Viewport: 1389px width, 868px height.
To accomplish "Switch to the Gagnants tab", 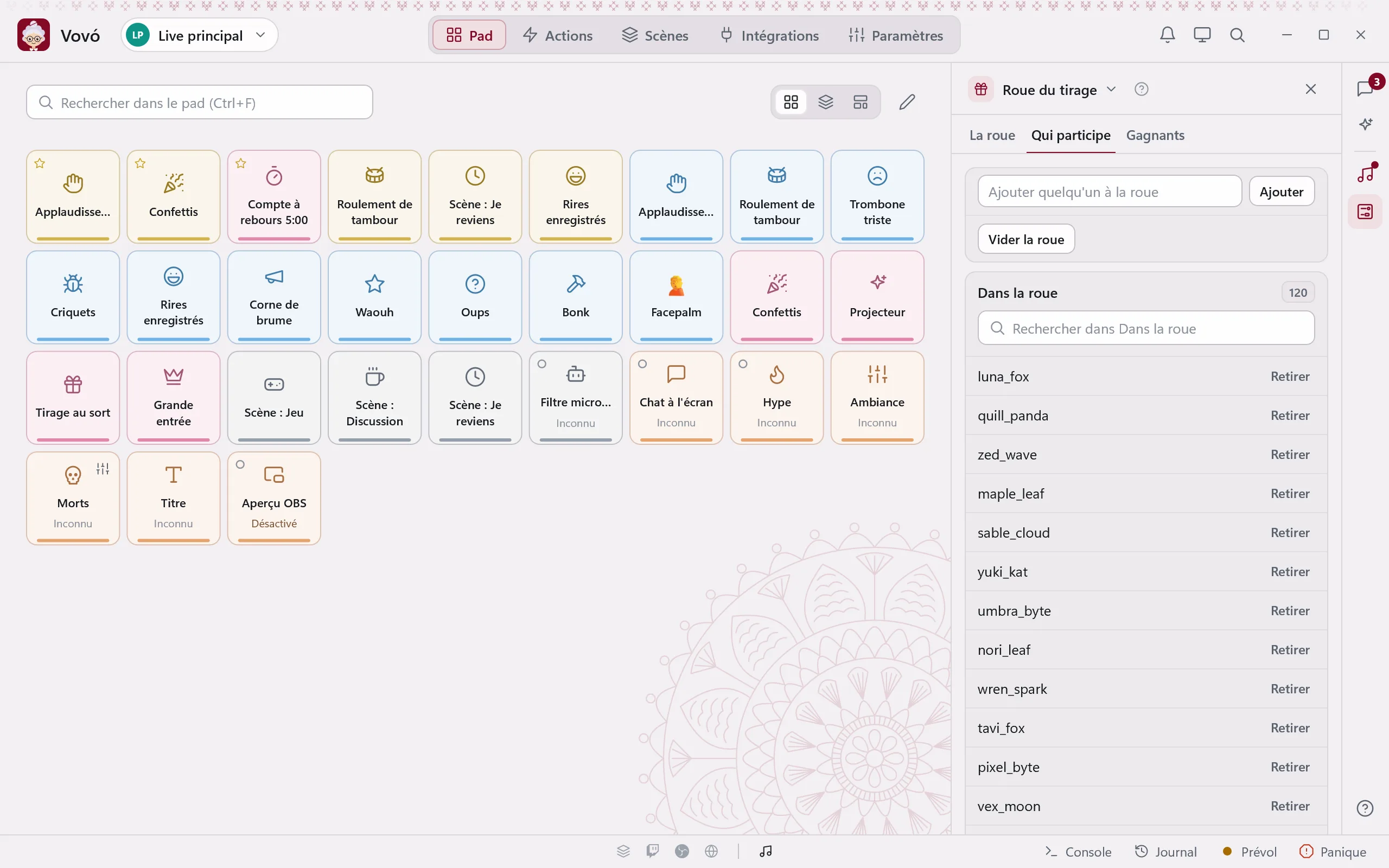I will coord(1155,136).
